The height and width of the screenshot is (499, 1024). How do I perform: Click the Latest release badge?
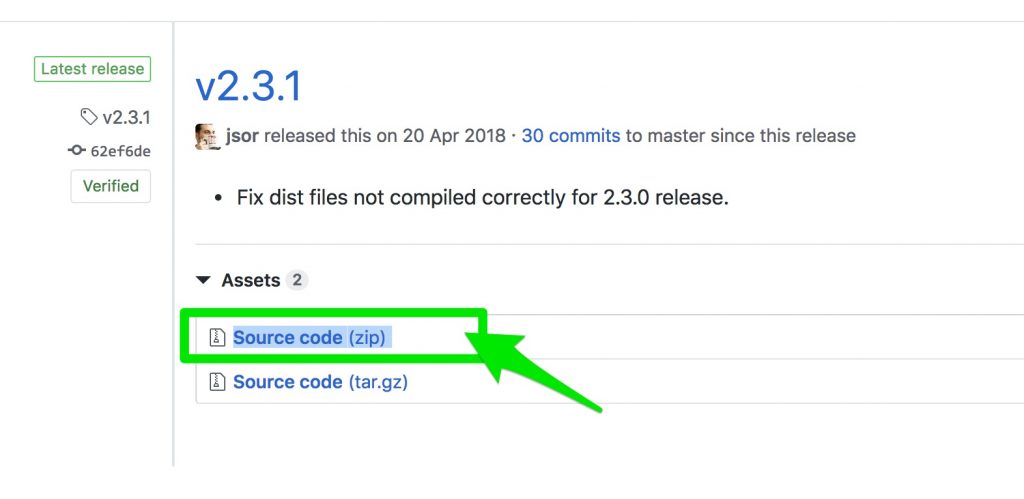click(93, 70)
